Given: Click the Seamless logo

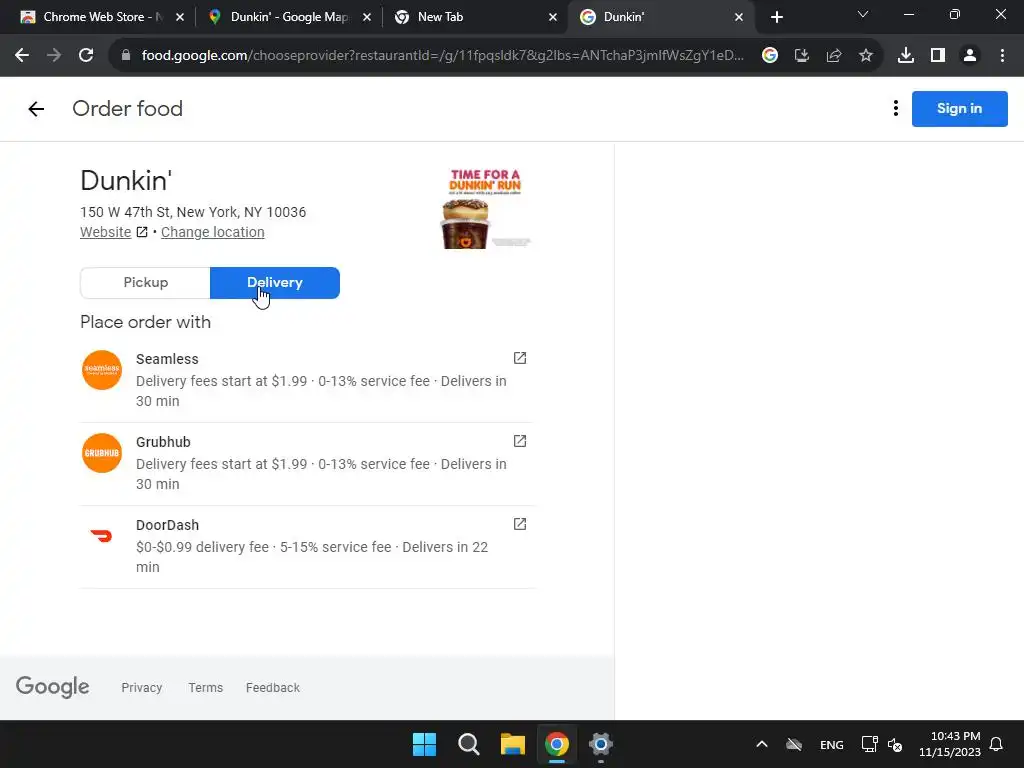Looking at the screenshot, I should pyautogui.click(x=102, y=370).
